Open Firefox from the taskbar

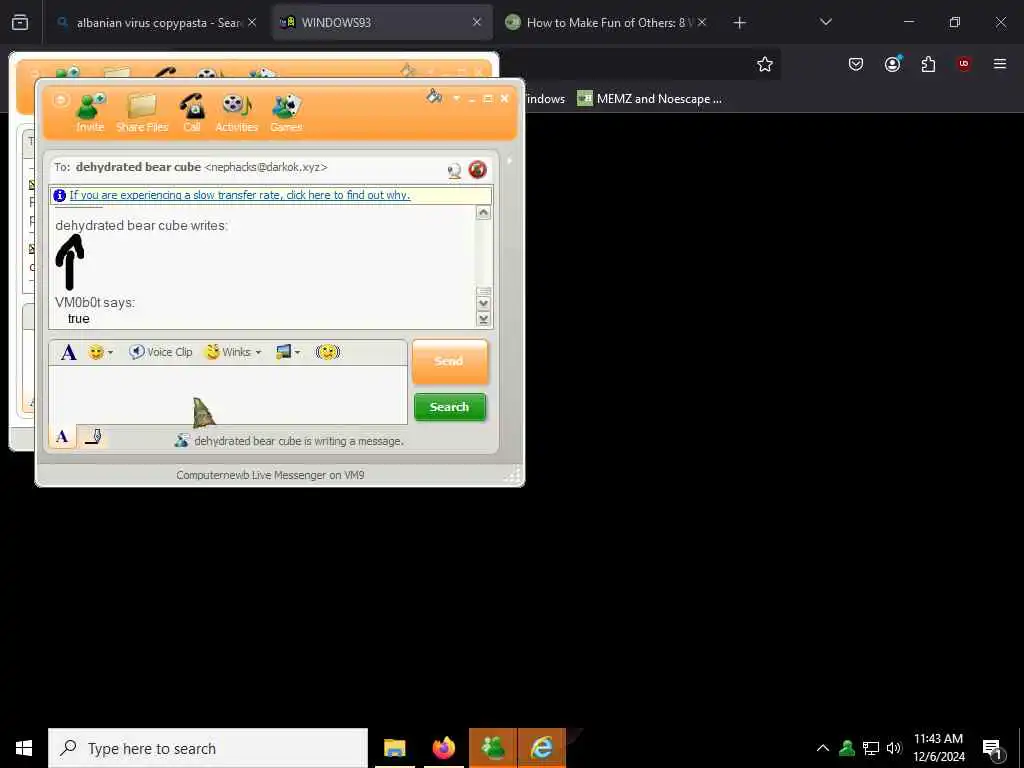click(443, 748)
